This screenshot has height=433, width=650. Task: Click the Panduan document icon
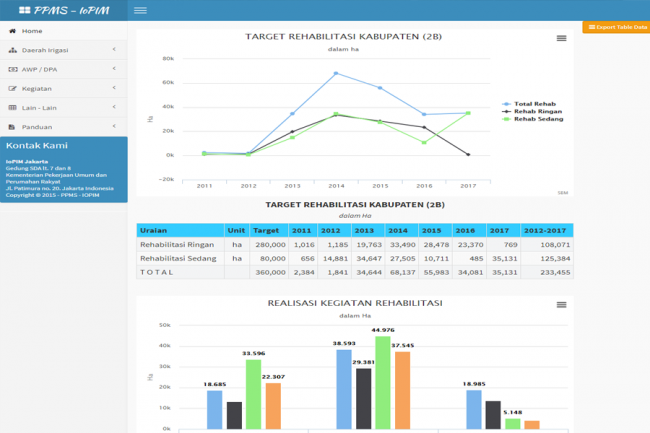tap(12, 127)
